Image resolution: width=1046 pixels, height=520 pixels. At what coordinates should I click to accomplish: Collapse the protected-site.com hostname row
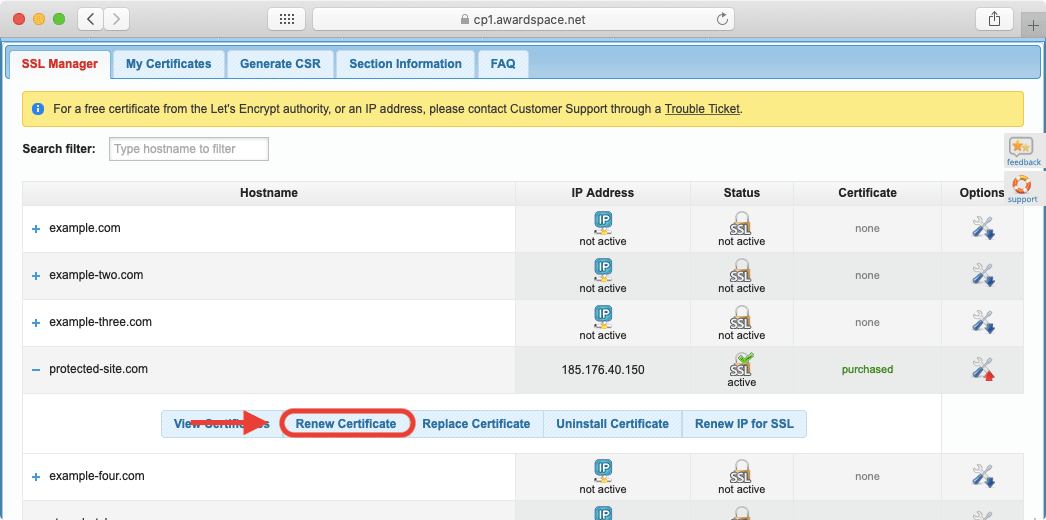coord(36,370)
